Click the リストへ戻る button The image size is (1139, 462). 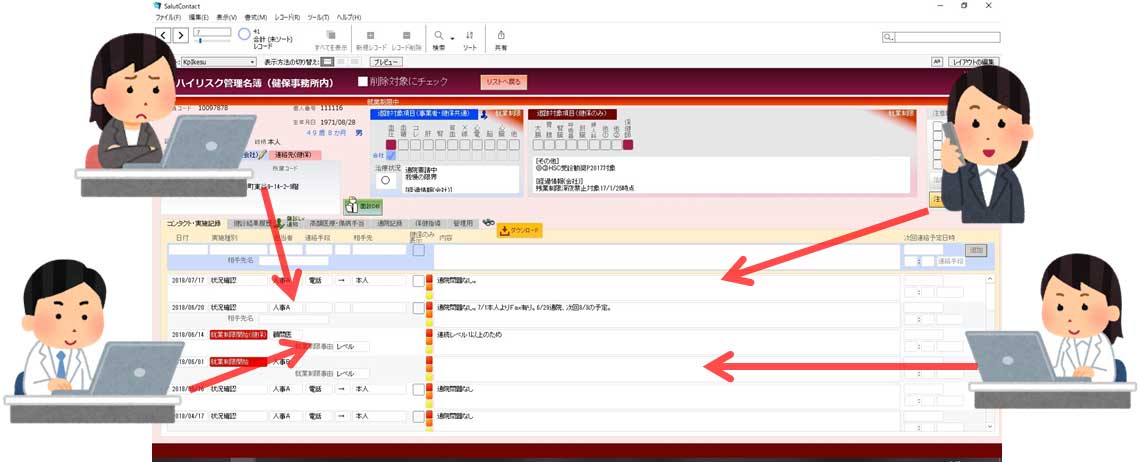[505, 81]
